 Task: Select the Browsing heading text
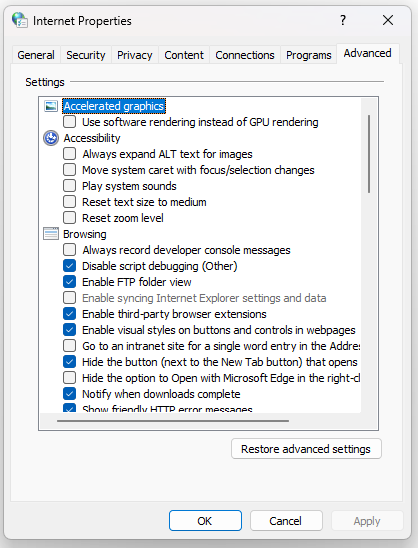point(85,234)
